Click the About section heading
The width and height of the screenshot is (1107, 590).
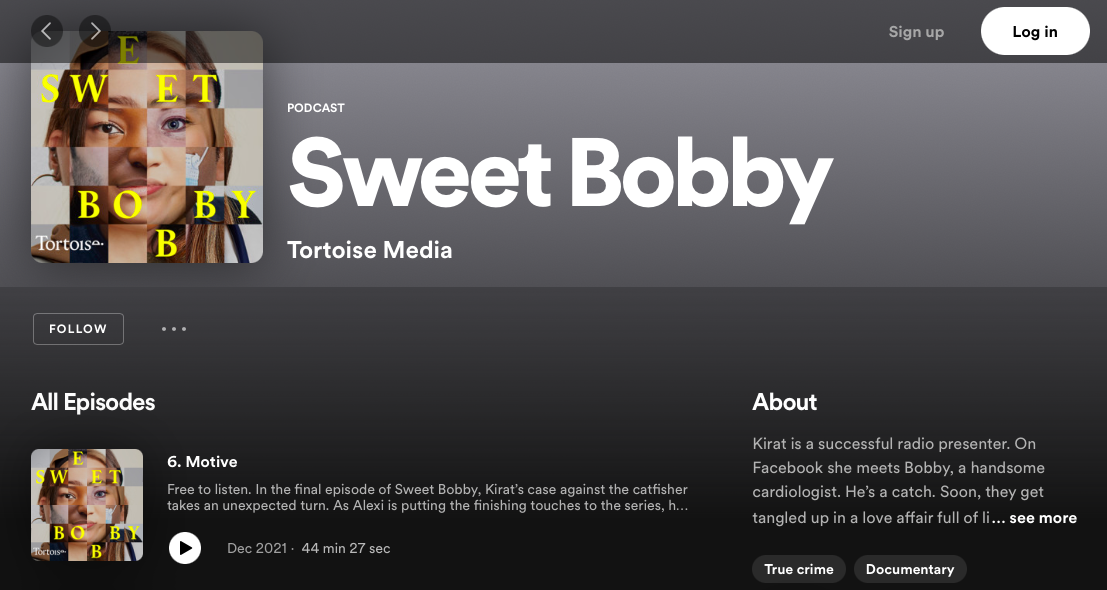[784, 402]
